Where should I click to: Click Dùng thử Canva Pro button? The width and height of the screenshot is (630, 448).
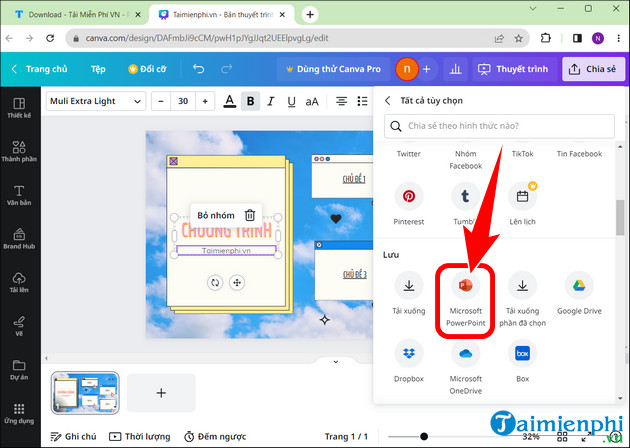click(x=333, y=69)
